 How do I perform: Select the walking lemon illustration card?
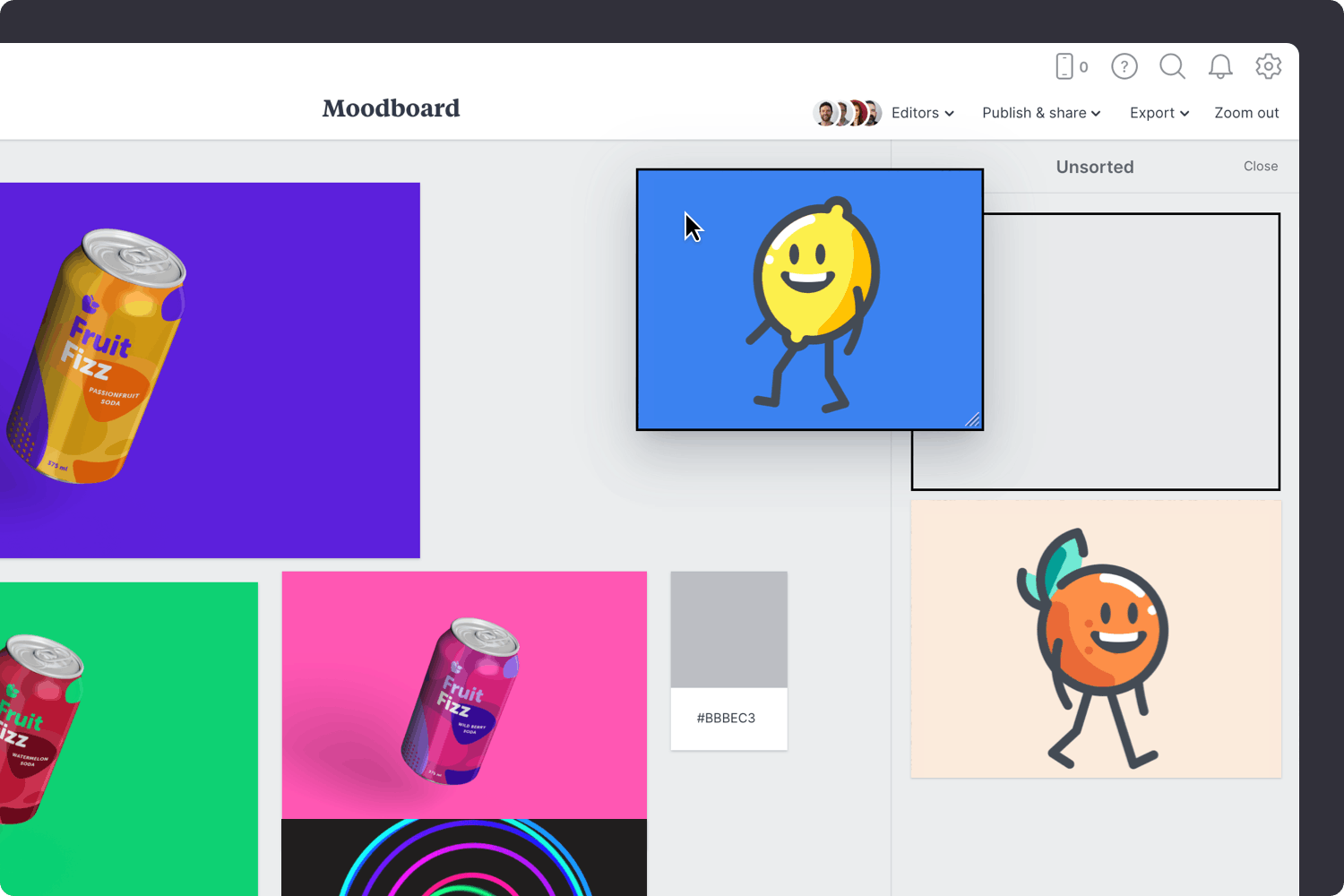pyautogui.click(x=809, y=299)
